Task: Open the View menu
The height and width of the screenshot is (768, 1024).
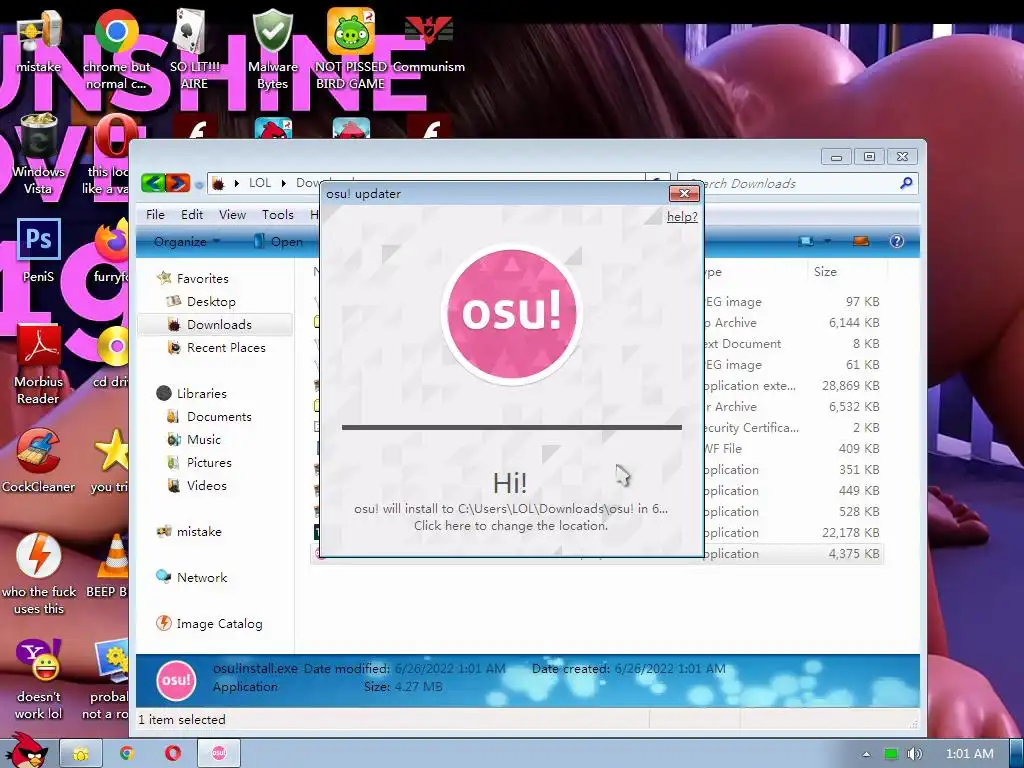Action: pos(232,215)
